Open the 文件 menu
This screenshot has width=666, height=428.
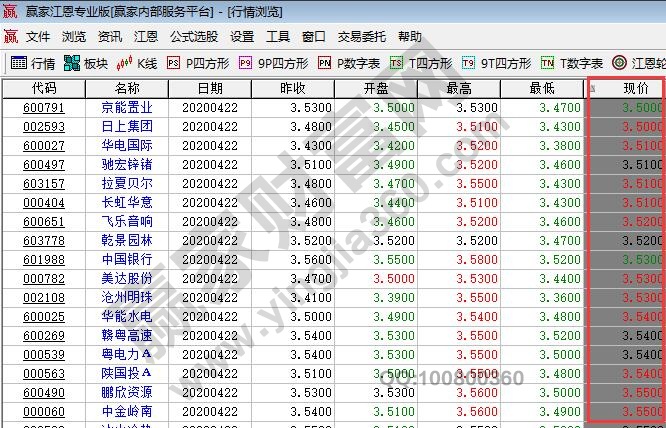pos(38,37)
